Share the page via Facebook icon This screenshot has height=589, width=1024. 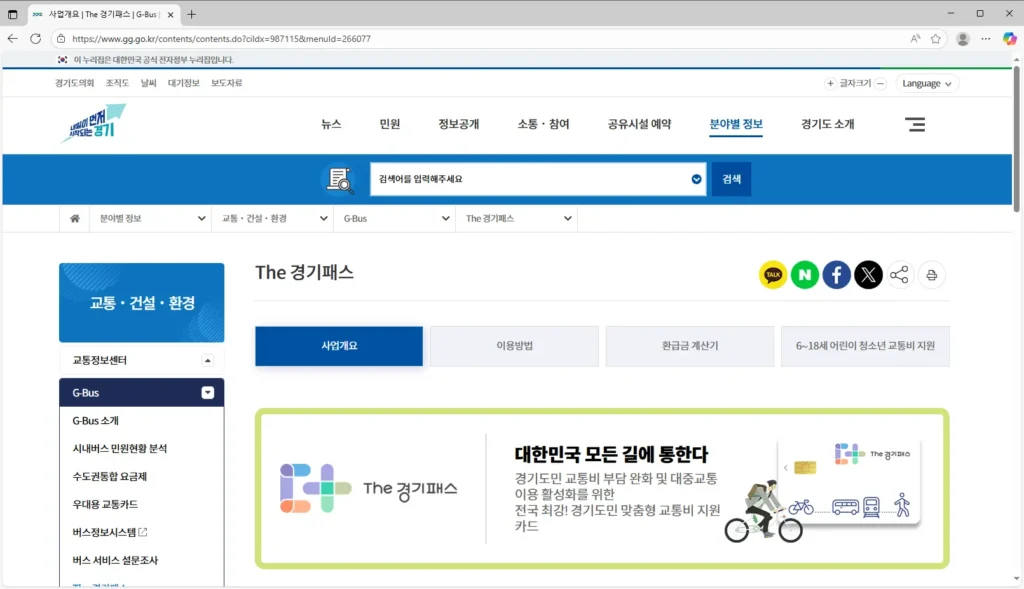(836, 274)
